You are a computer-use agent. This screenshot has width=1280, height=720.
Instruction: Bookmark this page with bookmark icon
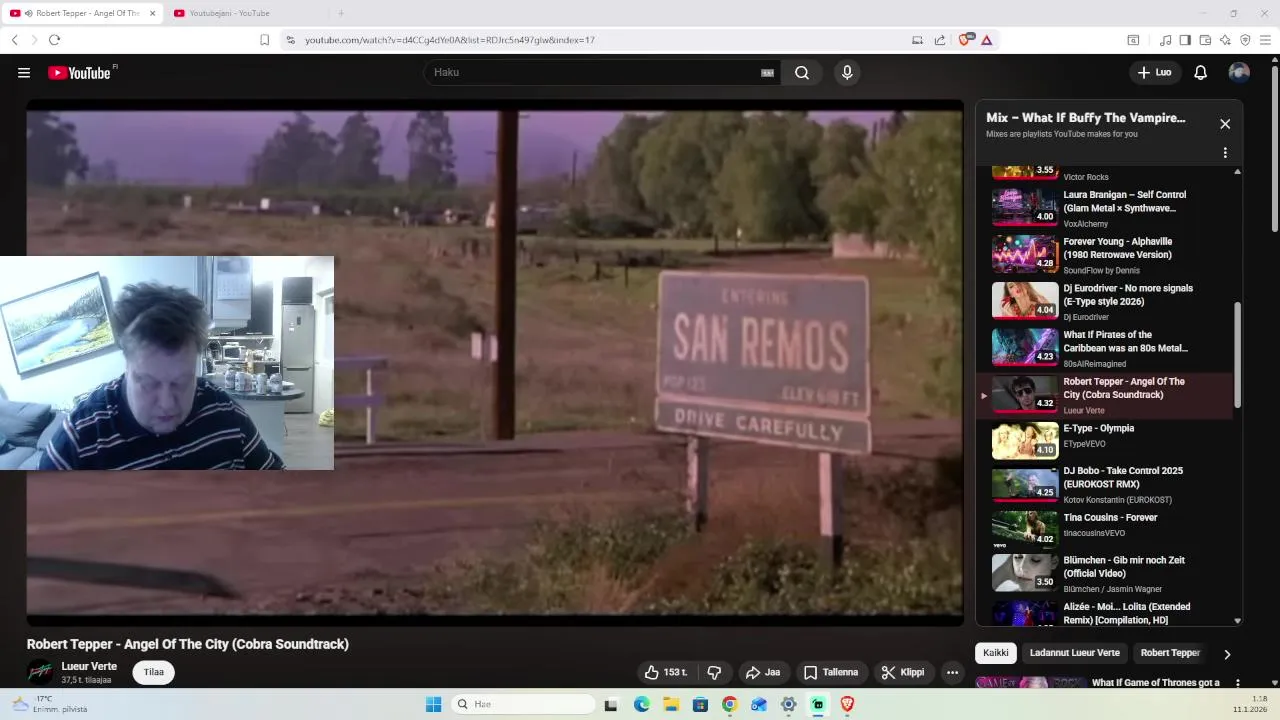tap(264, 40)
